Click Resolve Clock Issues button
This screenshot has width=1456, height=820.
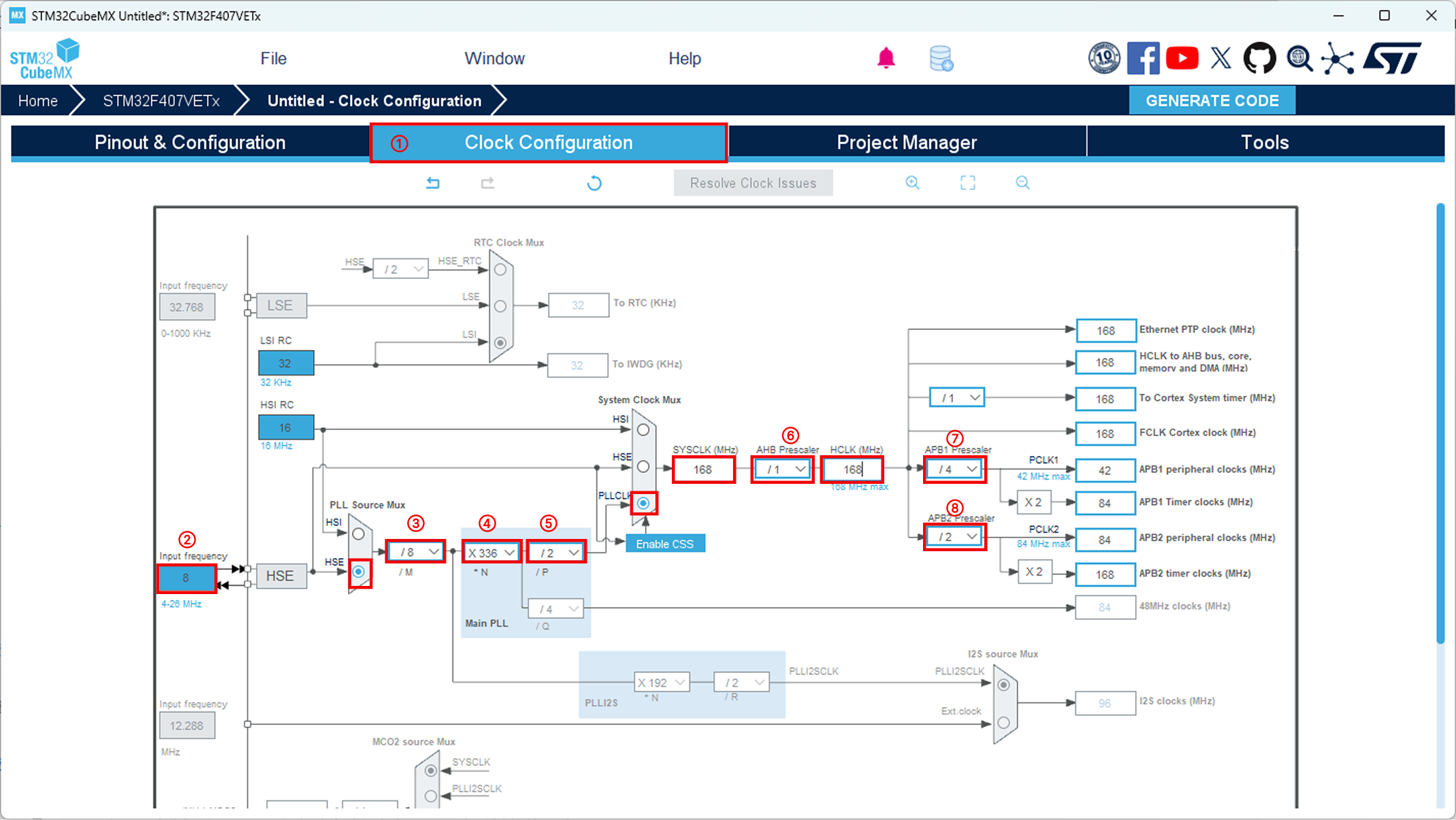(x=753, y=183)
